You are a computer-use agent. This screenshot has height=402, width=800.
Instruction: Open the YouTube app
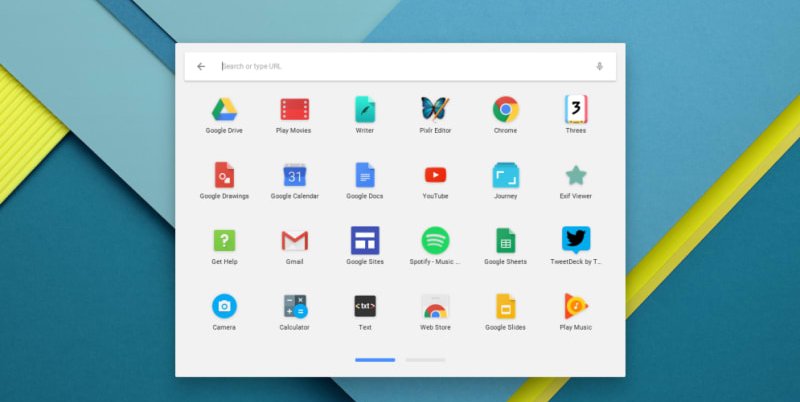[435, 175]
